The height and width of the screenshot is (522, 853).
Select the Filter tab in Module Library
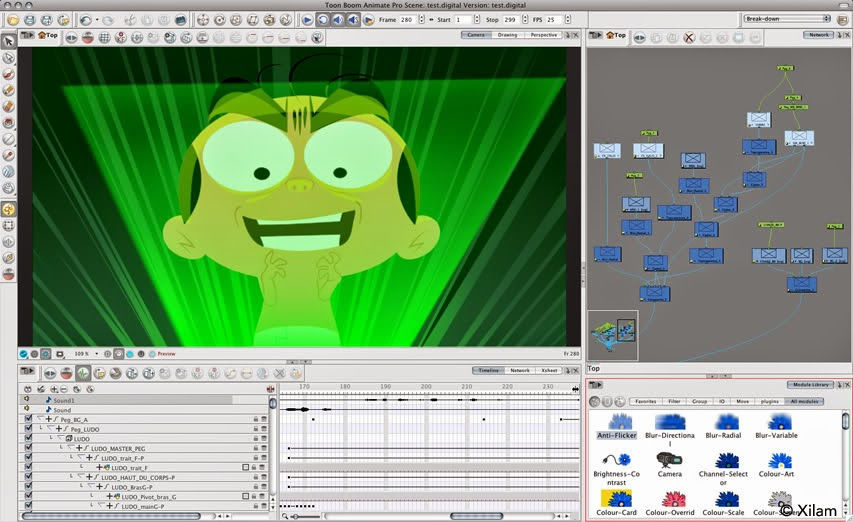point(675,402)
